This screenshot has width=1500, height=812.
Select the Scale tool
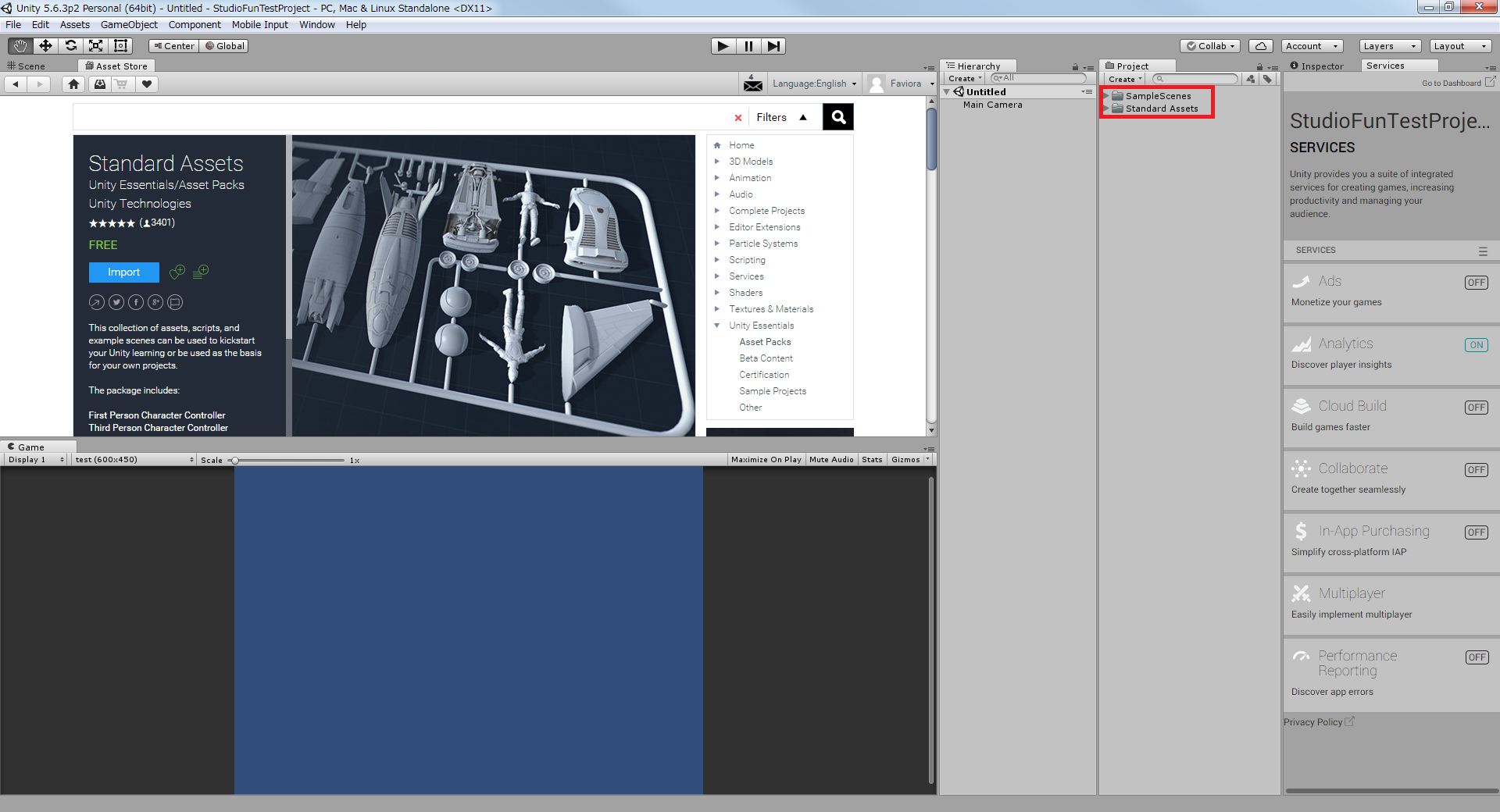95,46
